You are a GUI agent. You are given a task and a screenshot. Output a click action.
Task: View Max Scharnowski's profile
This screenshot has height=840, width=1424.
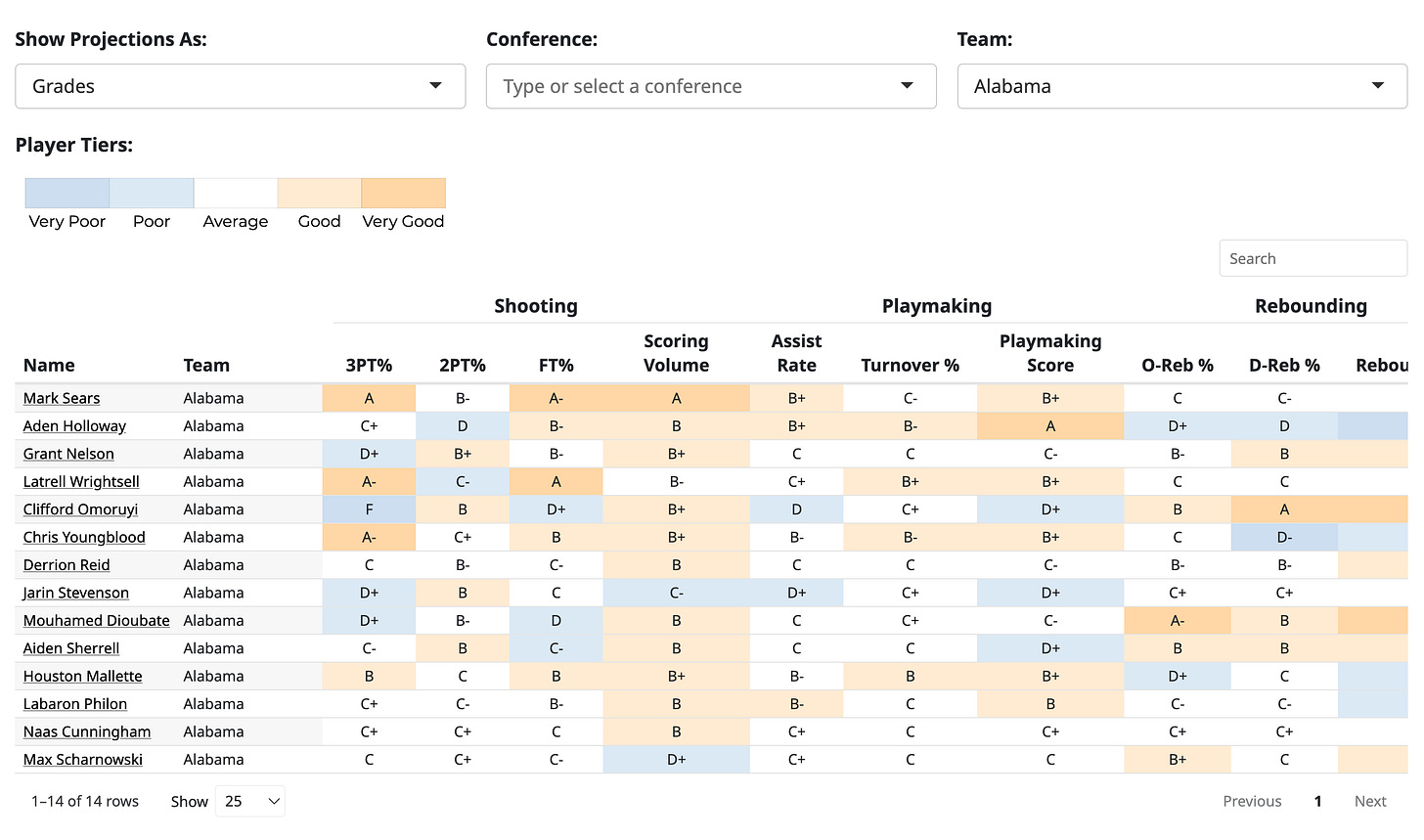click(x=82, y=760)
